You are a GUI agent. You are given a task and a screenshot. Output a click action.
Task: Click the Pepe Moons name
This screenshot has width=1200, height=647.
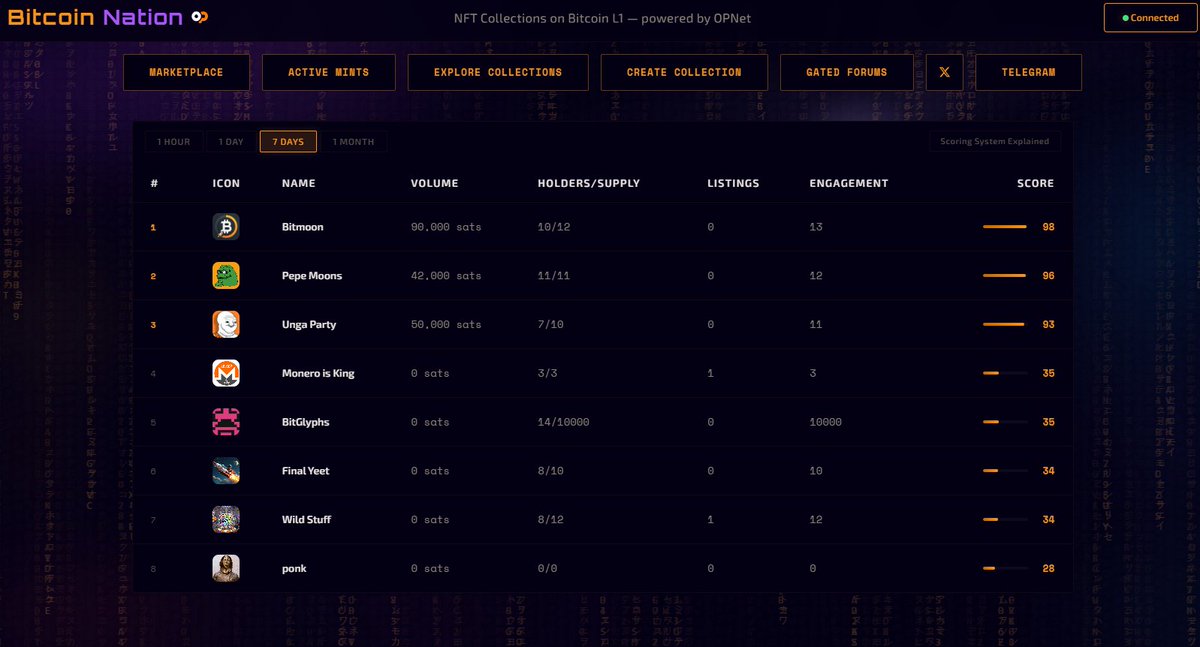[312, 276]
